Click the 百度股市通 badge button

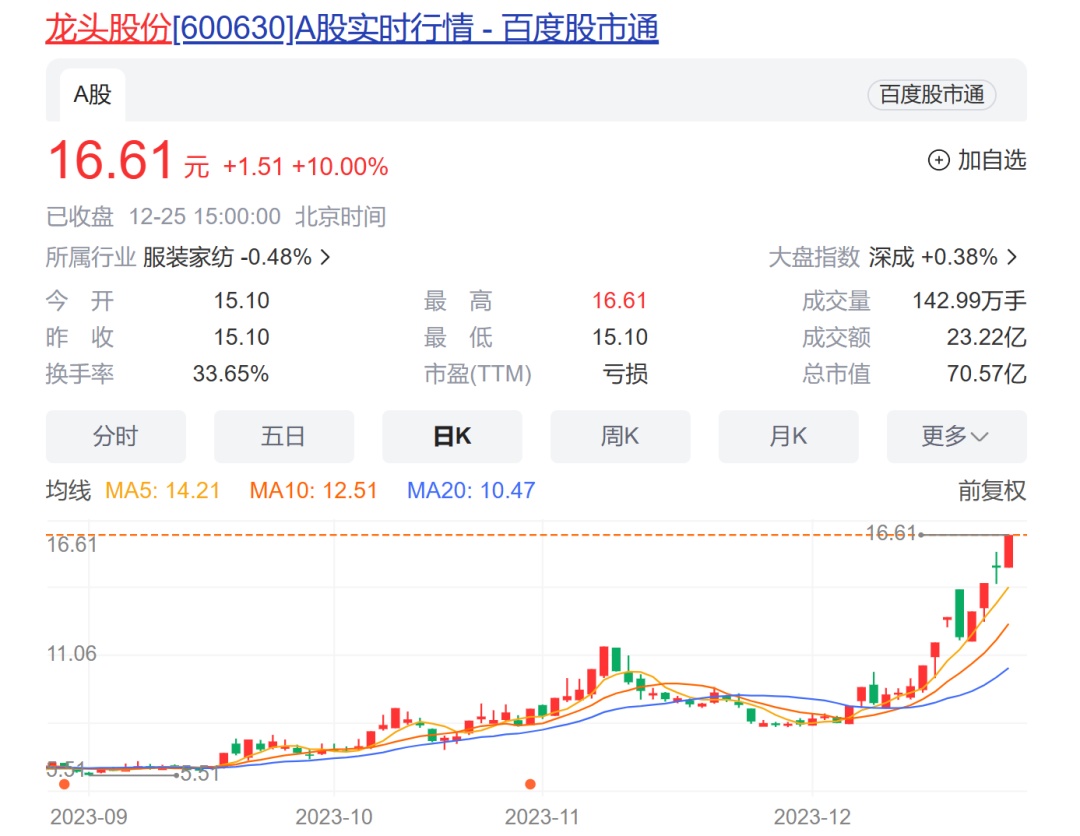pos(931,94)
